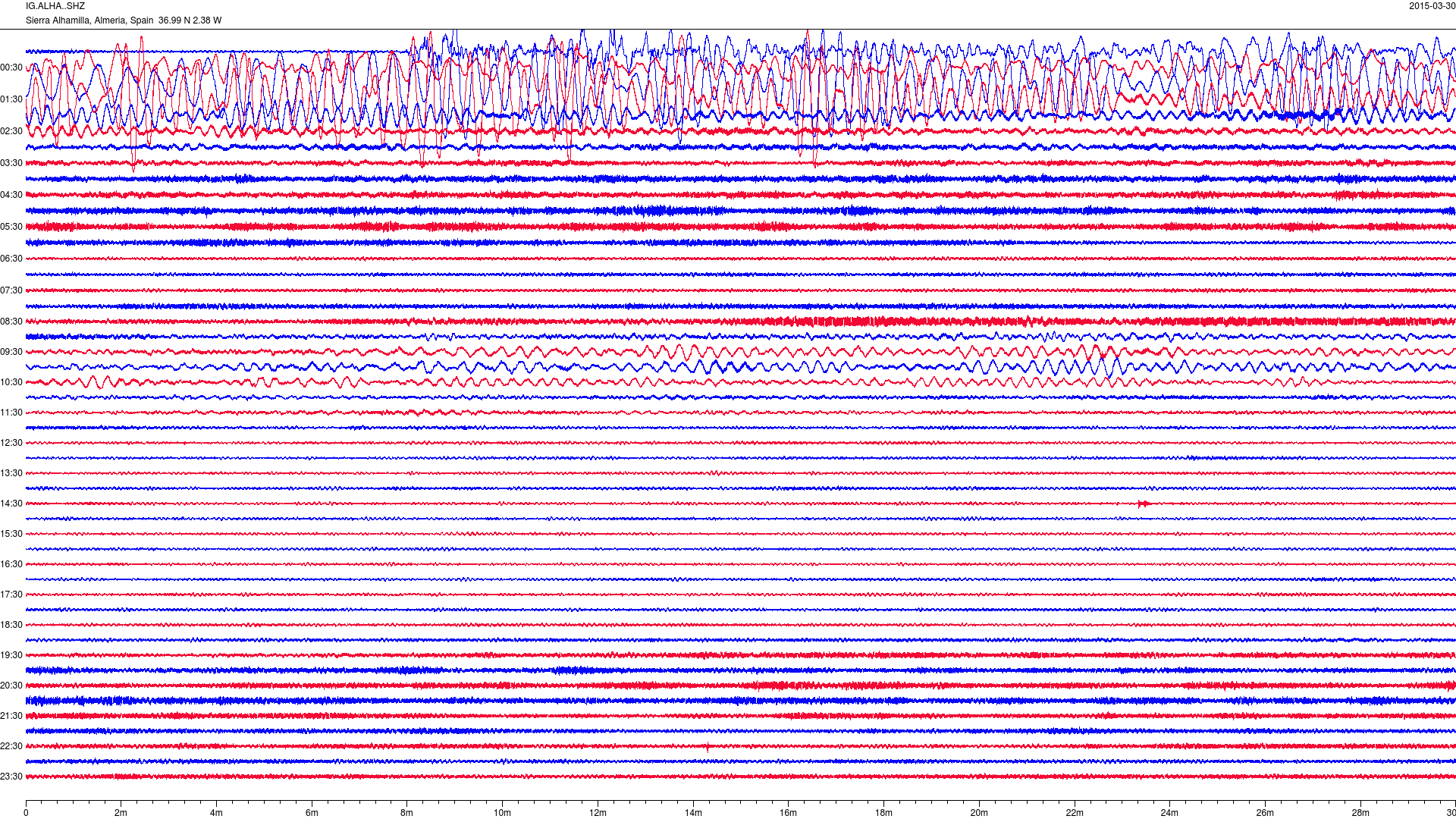
Task: Click the 05:30 time row label
Action: pos(11,227)
